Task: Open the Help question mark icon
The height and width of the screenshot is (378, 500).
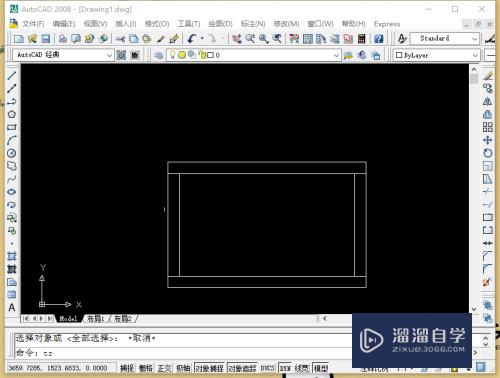Action: [379, 39]
